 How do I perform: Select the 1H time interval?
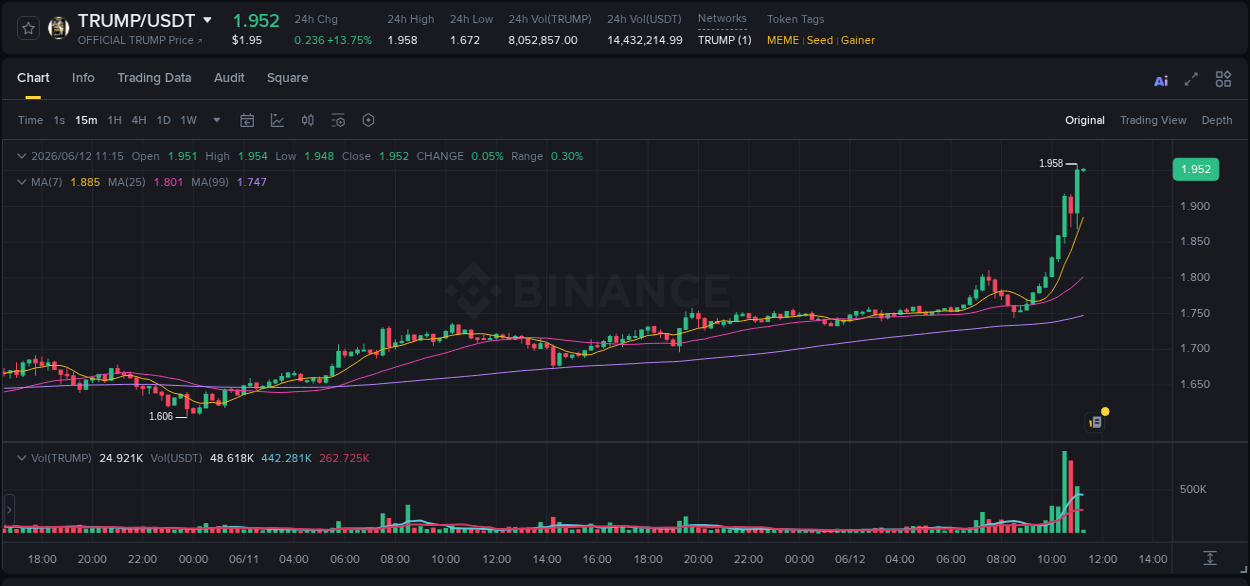(114, 120)
